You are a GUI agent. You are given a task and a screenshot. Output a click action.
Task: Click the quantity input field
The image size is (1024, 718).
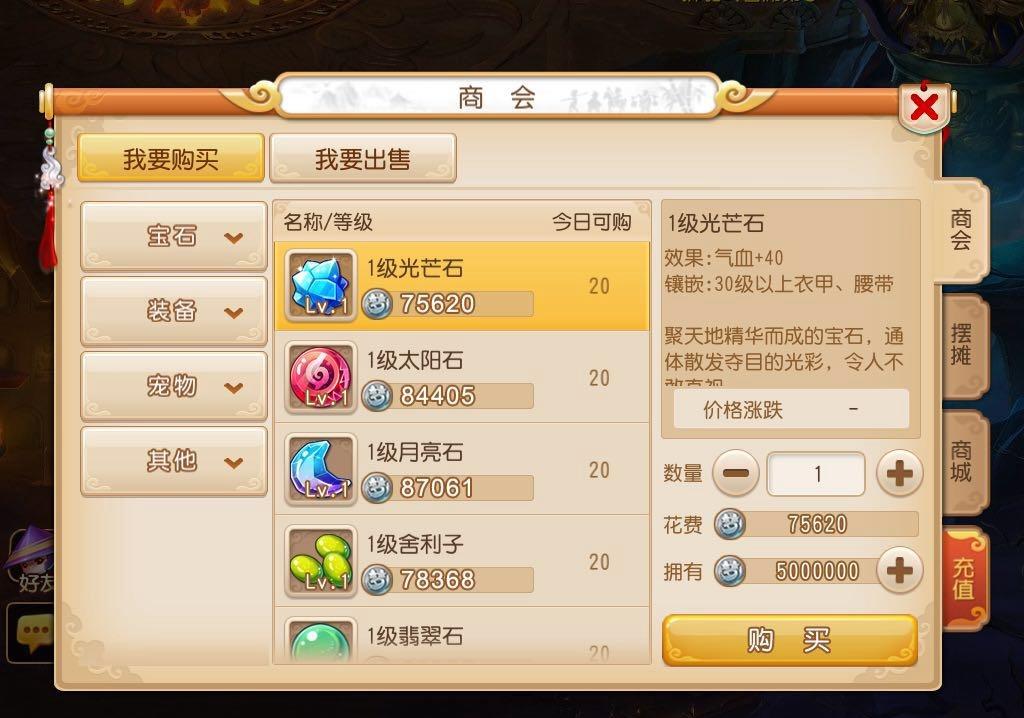pos(817,474)
